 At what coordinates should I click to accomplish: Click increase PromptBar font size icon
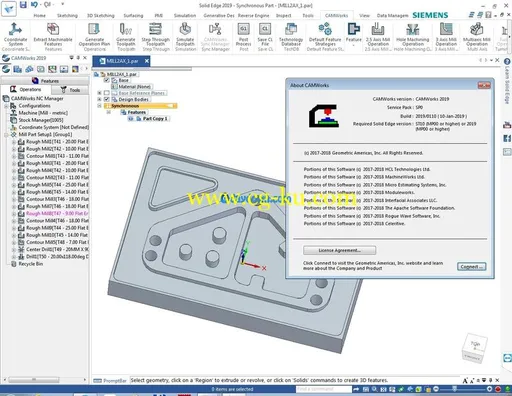tap(465, 380)
